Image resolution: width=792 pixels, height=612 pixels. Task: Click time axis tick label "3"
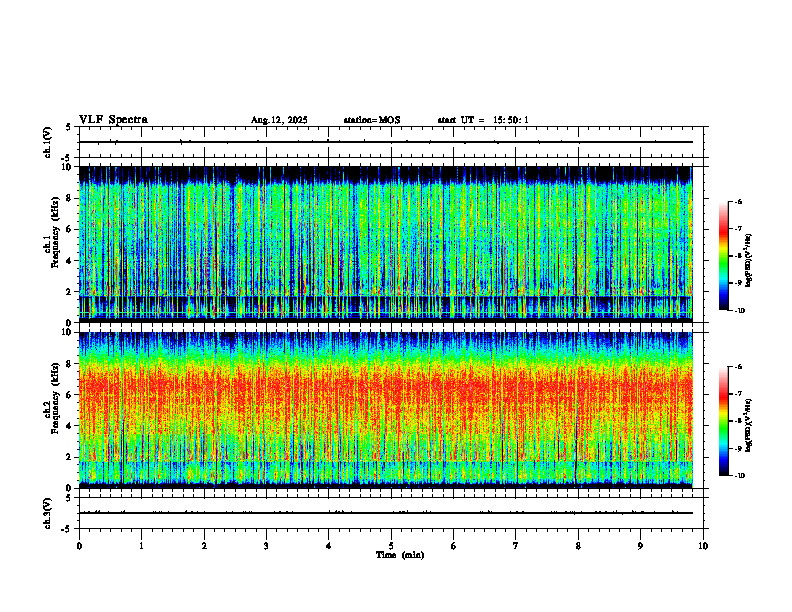[x=266, y=546]
